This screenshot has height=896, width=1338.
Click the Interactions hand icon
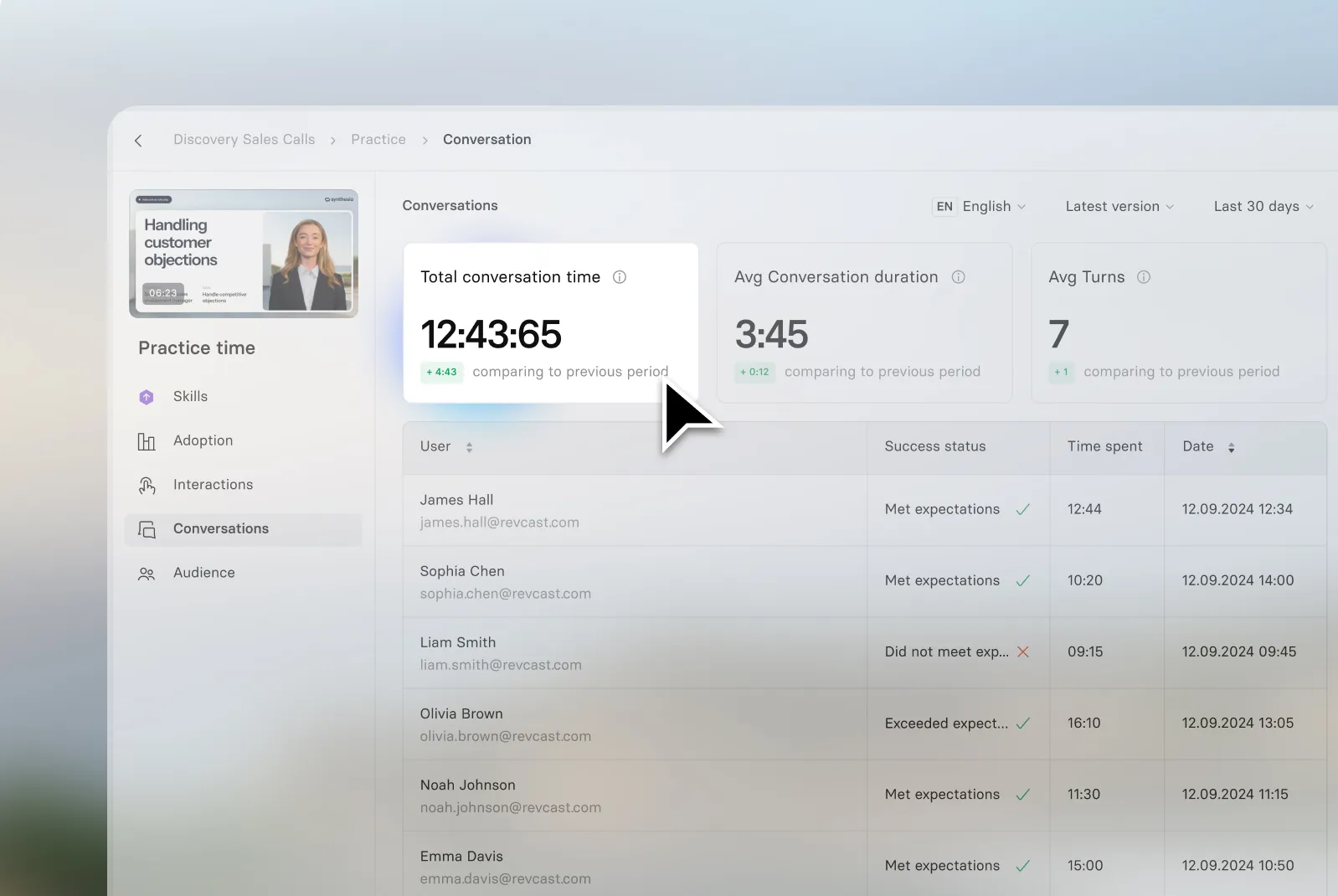click(x=147, y=485)
